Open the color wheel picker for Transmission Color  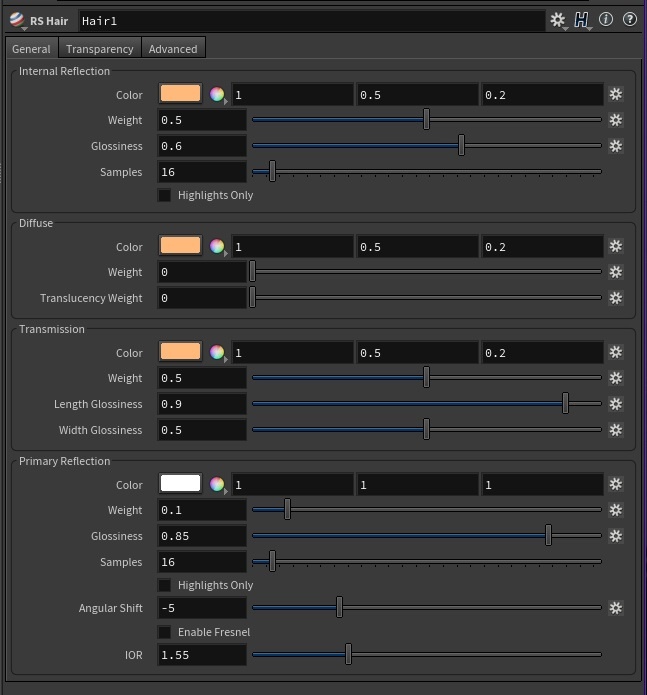point(218,353)
